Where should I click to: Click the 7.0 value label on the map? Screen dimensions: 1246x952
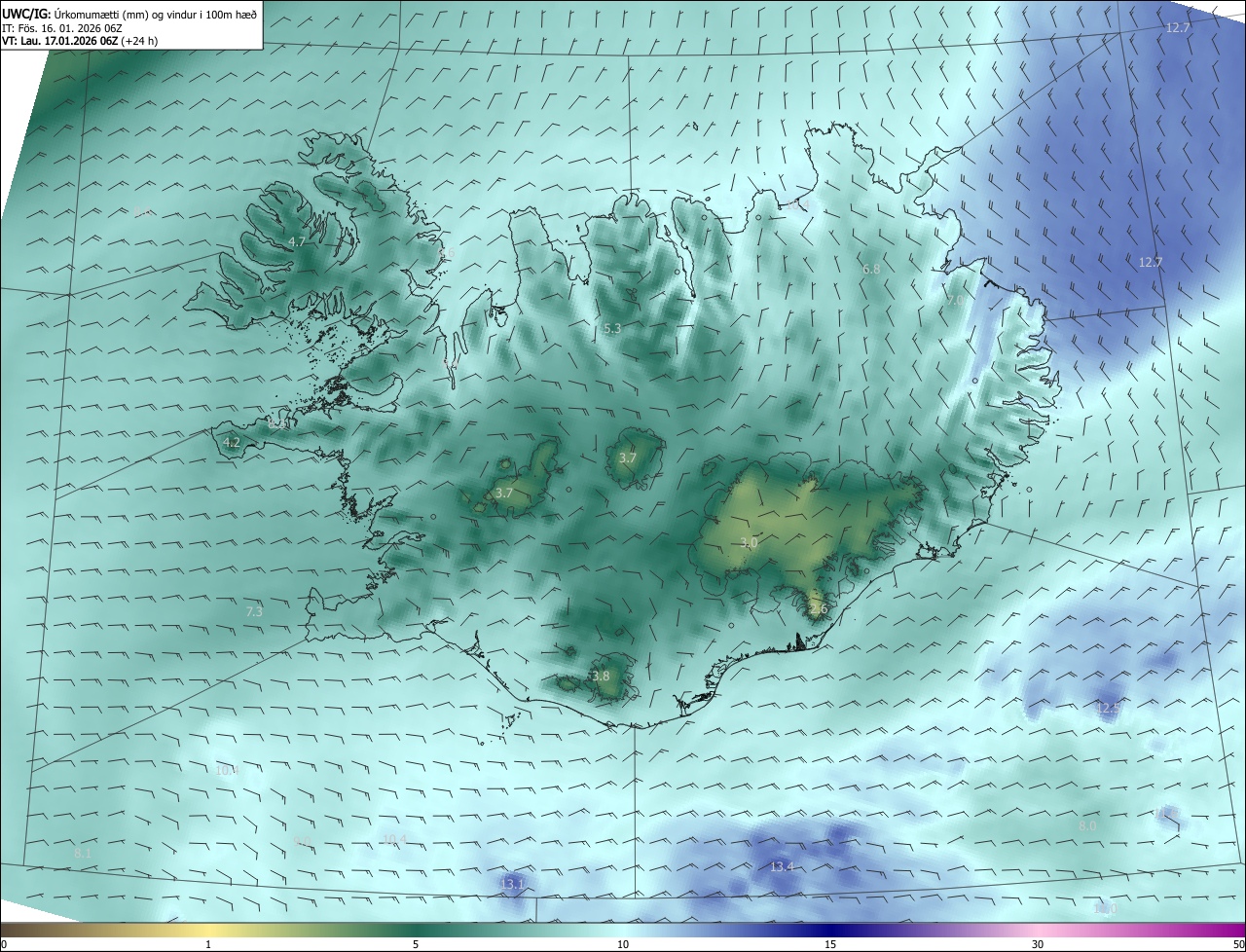click(x=956, y=301)
